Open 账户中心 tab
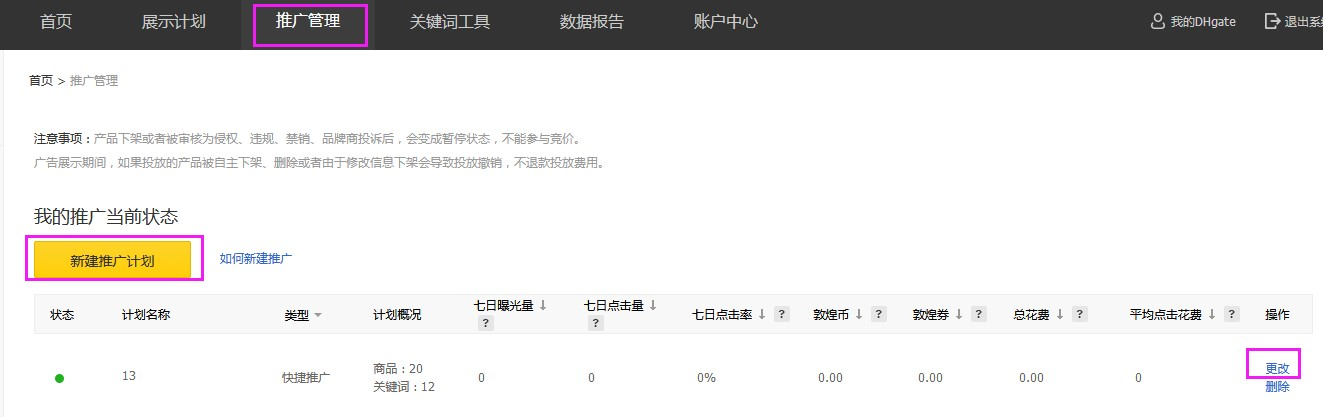The height and width of the screenshot is (417, 1323). (726, 21)
